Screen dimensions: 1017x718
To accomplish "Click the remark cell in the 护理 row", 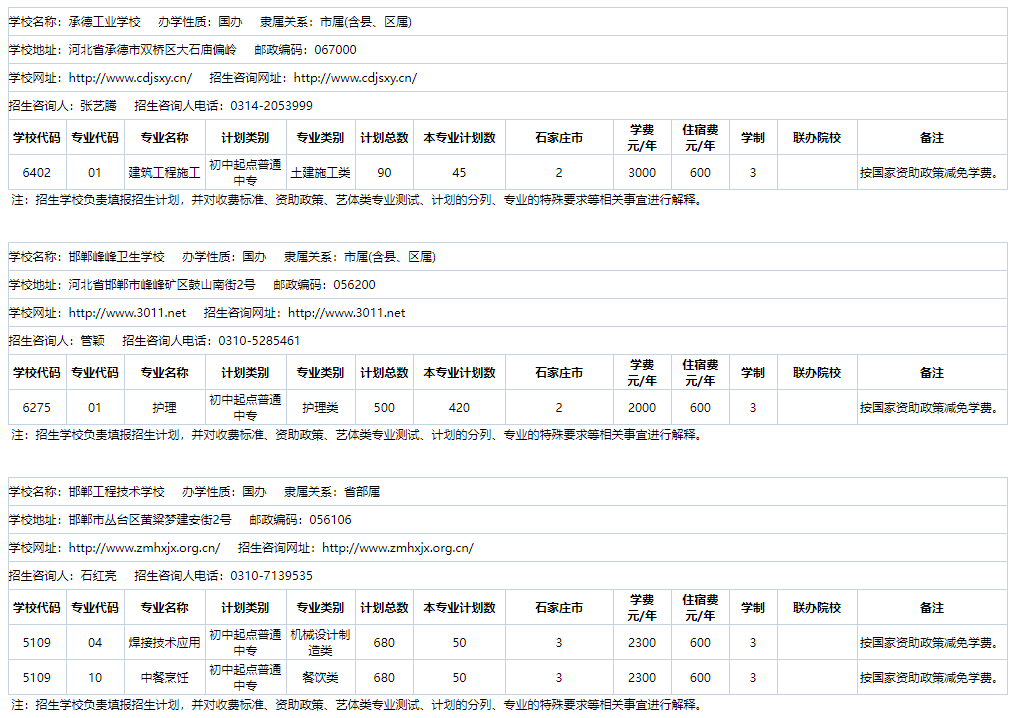I will click(x=932, y=407).
